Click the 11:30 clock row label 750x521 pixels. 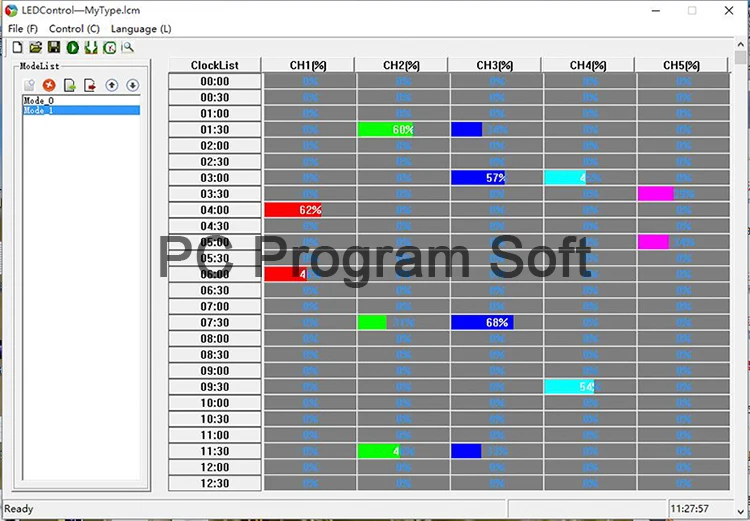tap(215, 451)
